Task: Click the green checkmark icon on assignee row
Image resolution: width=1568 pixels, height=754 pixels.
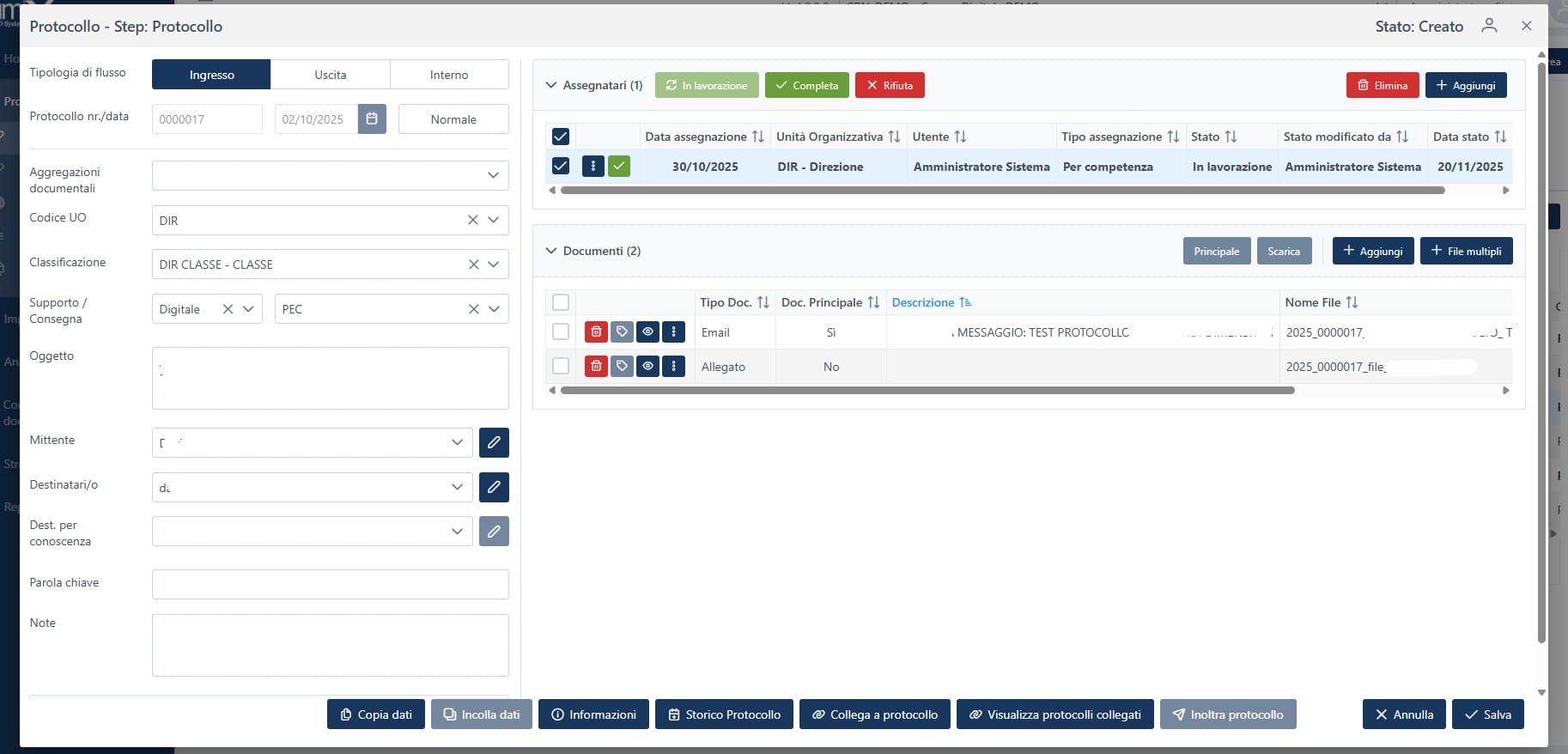Action: point(619,167)
